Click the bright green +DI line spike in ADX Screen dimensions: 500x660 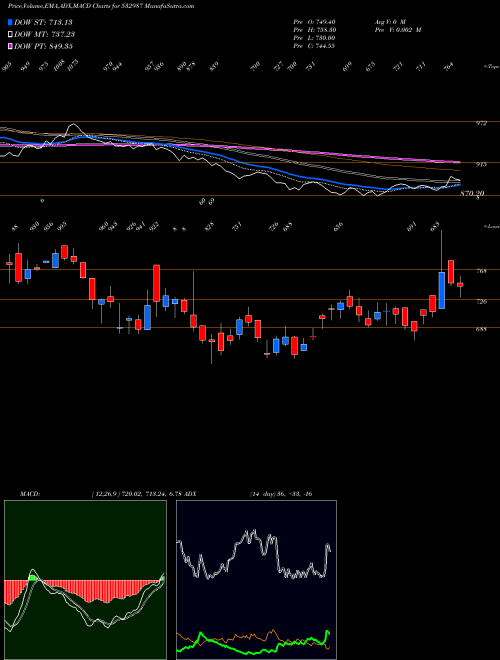[327, 632]
